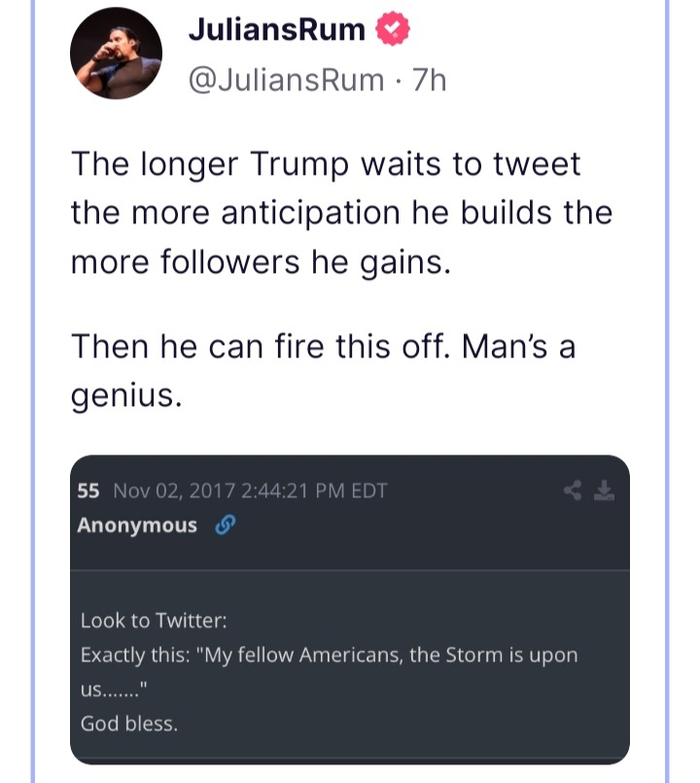
Task: Click the JuliansRum display name
Action: [x=277, y=31]
